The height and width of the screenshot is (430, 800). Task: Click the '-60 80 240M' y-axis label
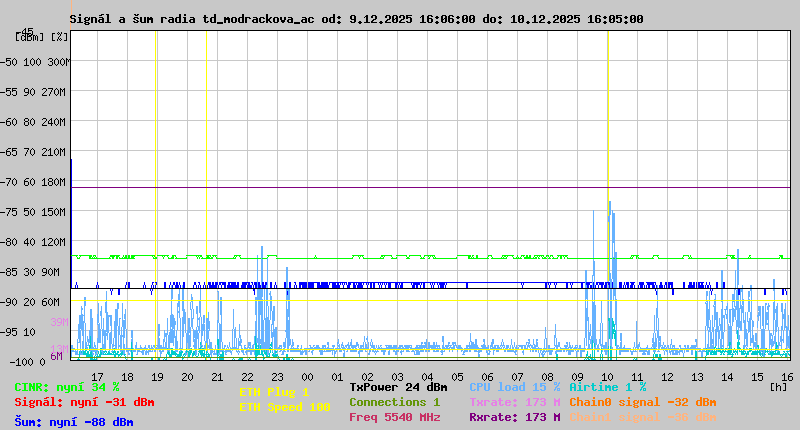click(x=33, y=122)
